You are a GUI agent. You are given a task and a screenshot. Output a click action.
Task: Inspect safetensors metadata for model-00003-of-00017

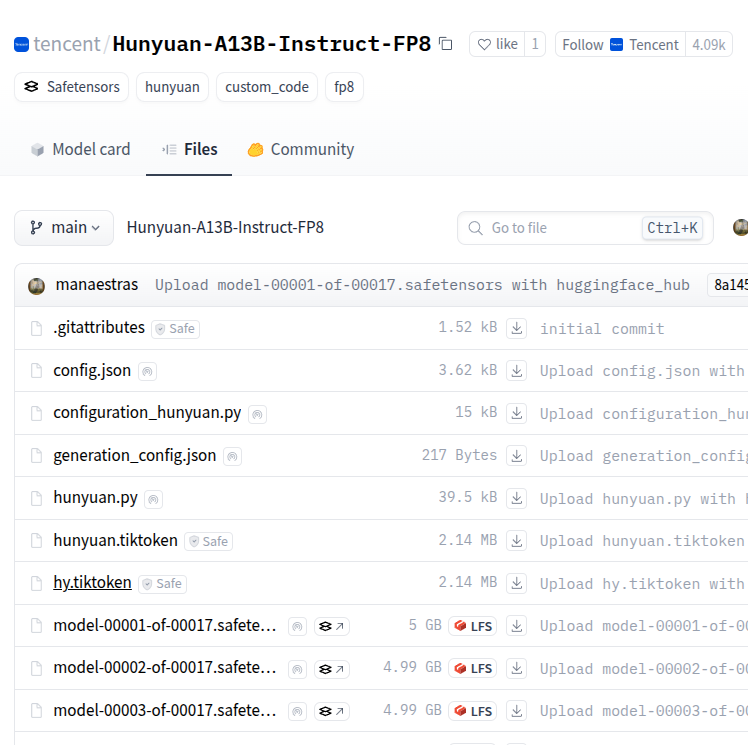(332, 711)
